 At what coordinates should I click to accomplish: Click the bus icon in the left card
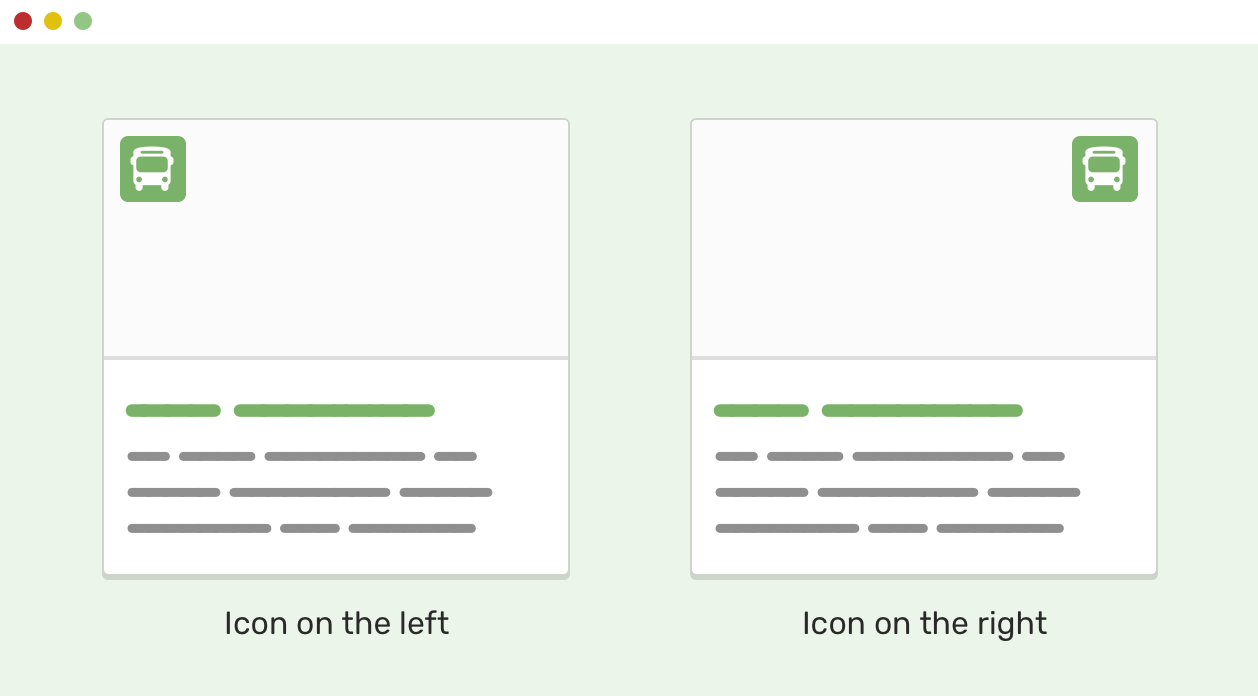(153, 169)
